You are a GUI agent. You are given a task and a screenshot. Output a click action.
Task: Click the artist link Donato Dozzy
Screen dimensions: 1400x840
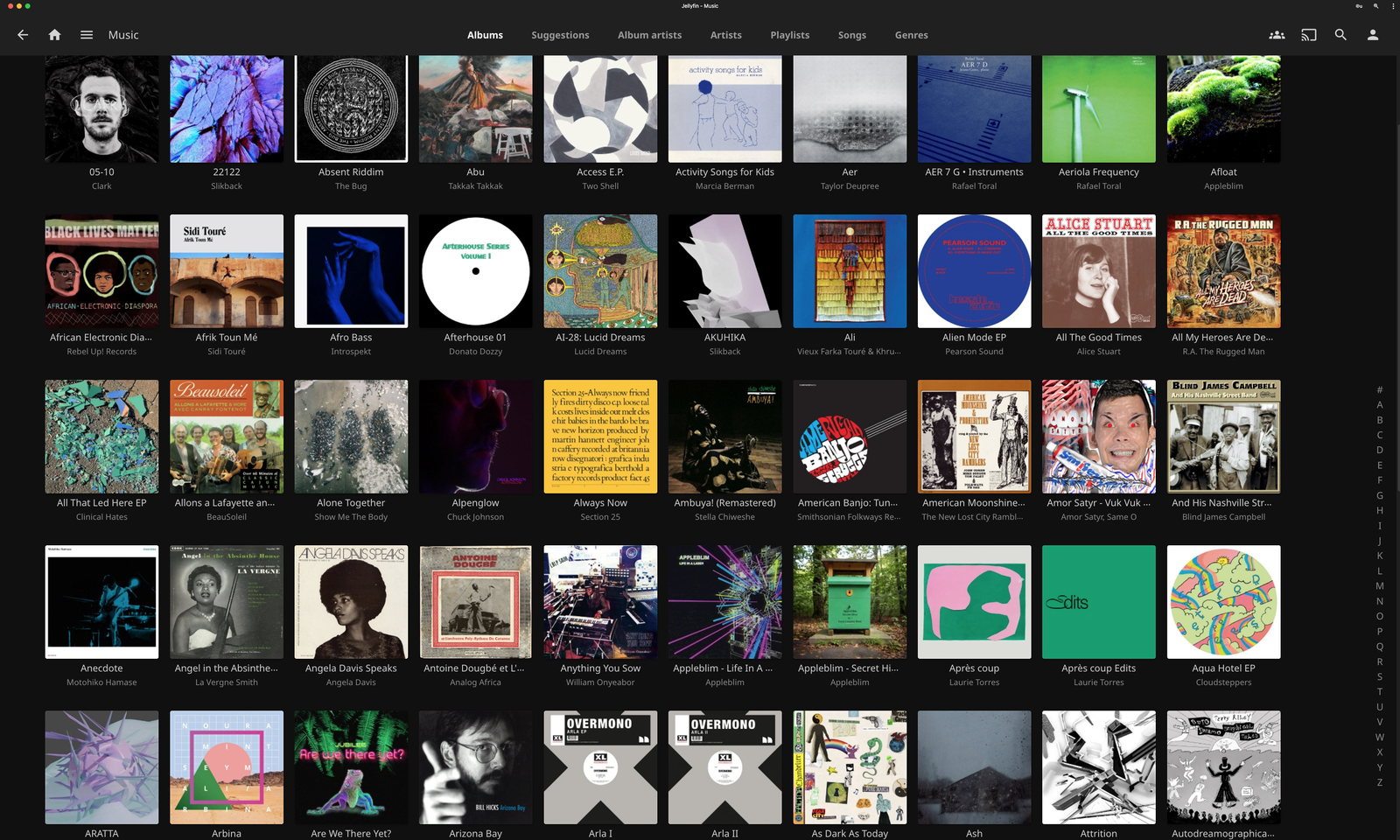(x=475, y=352)
